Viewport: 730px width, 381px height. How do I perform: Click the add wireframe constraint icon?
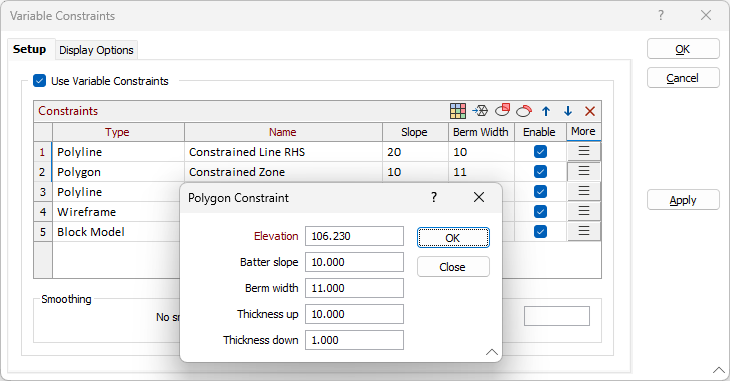[480, 111]
